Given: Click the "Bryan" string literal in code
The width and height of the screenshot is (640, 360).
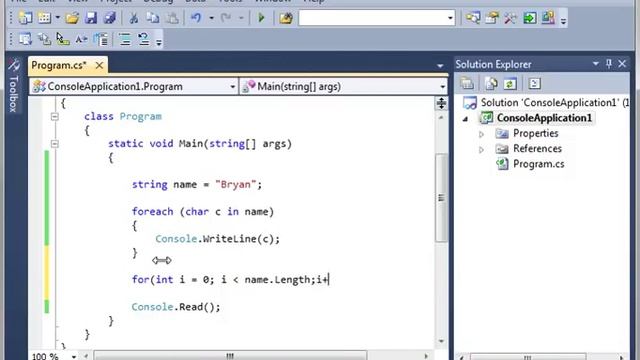Looking at the screenshot, I should [236, 184].
